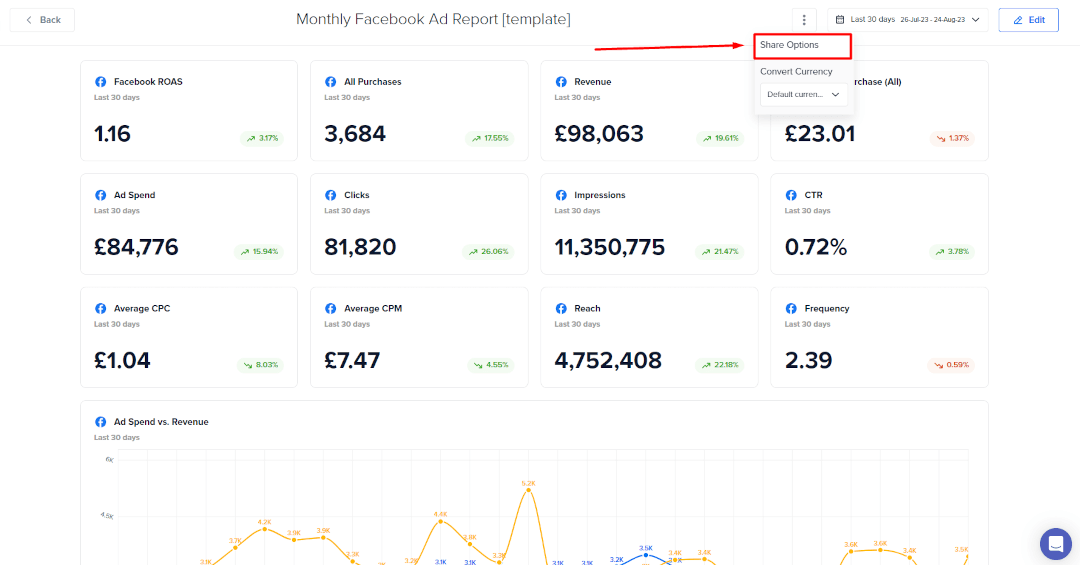Open the chat support bubble
Image resolution: width=1080 pixels, height=565 pixels.
(x=1055, y=544)
